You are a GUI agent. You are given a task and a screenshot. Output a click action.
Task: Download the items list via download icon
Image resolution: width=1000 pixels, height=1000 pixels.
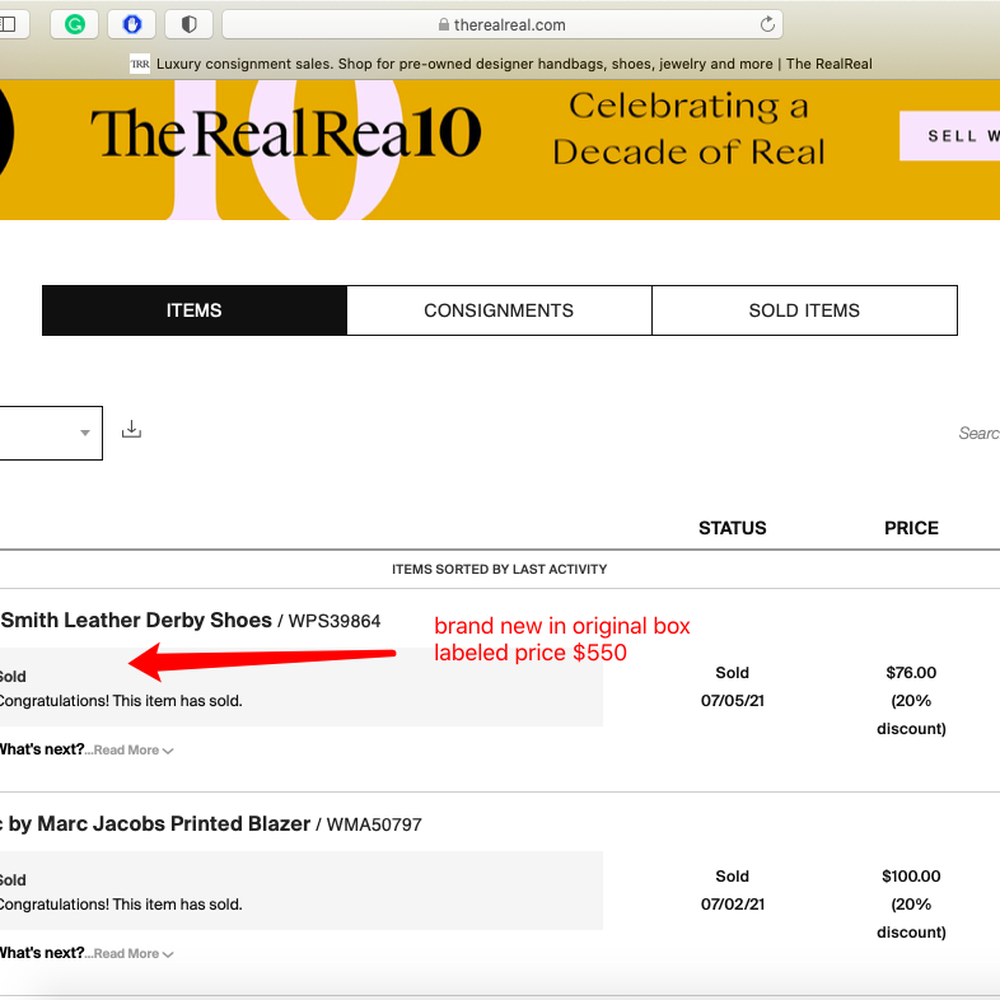point(131,429)
